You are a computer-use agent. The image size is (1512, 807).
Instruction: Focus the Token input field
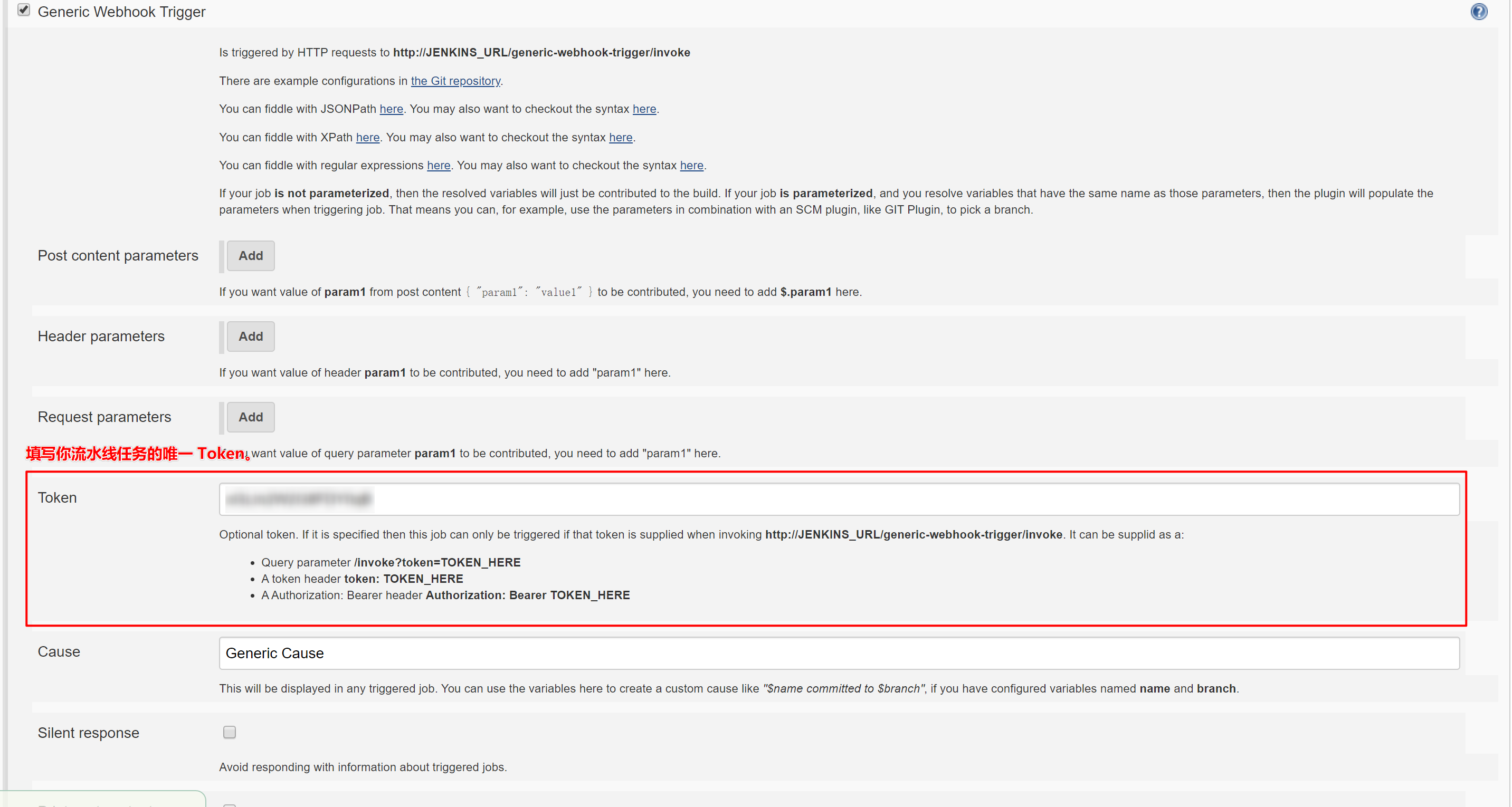point(839,499)
